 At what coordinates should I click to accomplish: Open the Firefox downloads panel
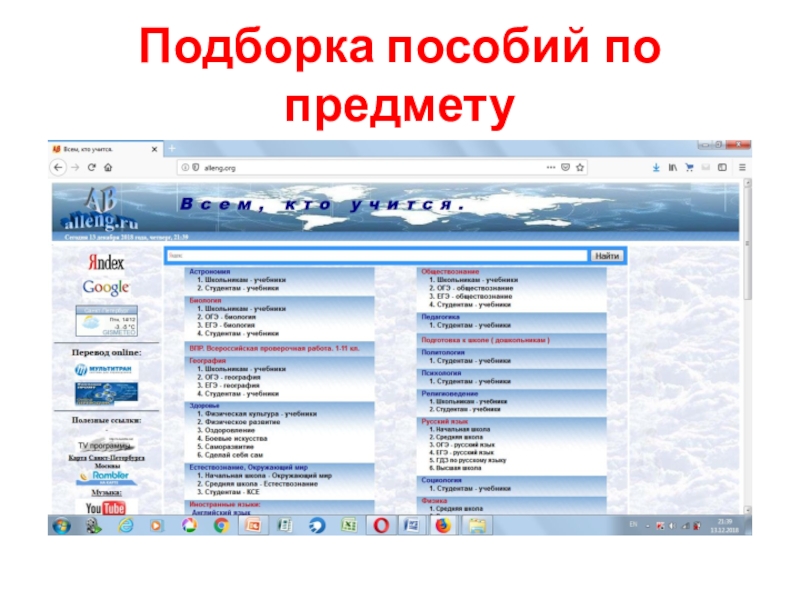[x=656, y=167]
